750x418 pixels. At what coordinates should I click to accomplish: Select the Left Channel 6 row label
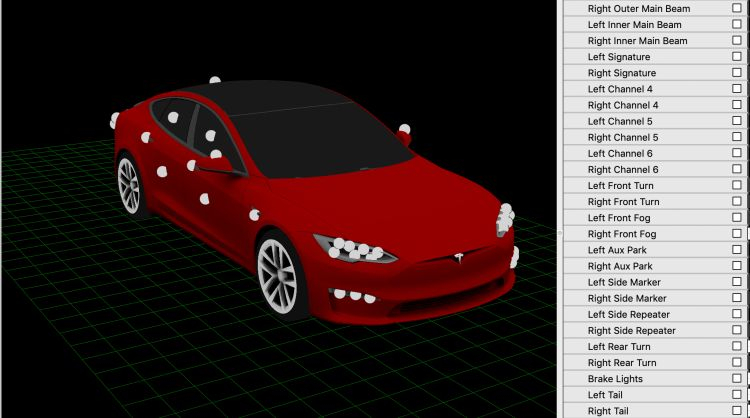pos(620,153)
